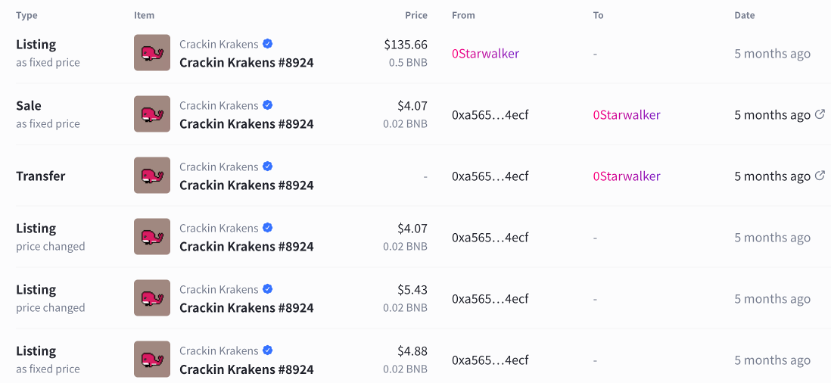
Task: Click verified badge in $5.43 Listing row
Action: click(268, 290)
